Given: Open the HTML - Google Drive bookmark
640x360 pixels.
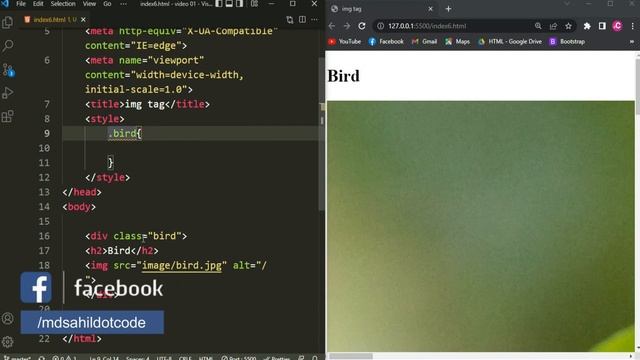Looking at the screenshot, I should [x=510, y=42].
